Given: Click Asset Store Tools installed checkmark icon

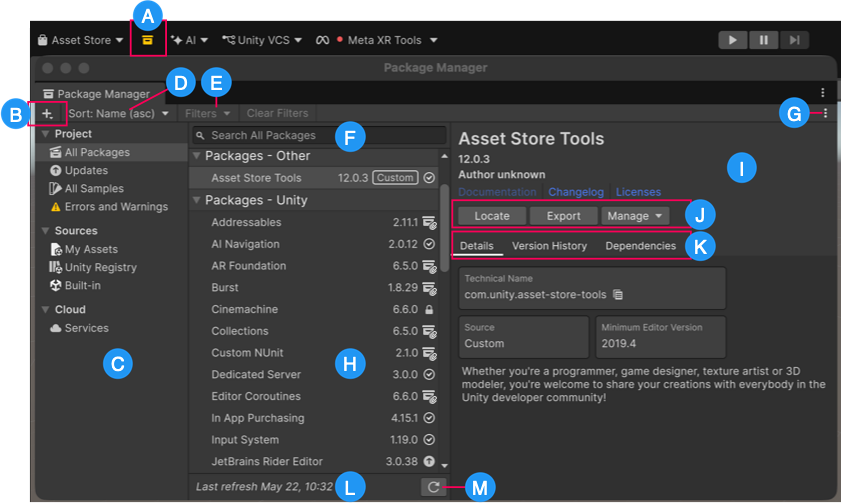Looking at the screenshot, I should [x=429, y=178].
